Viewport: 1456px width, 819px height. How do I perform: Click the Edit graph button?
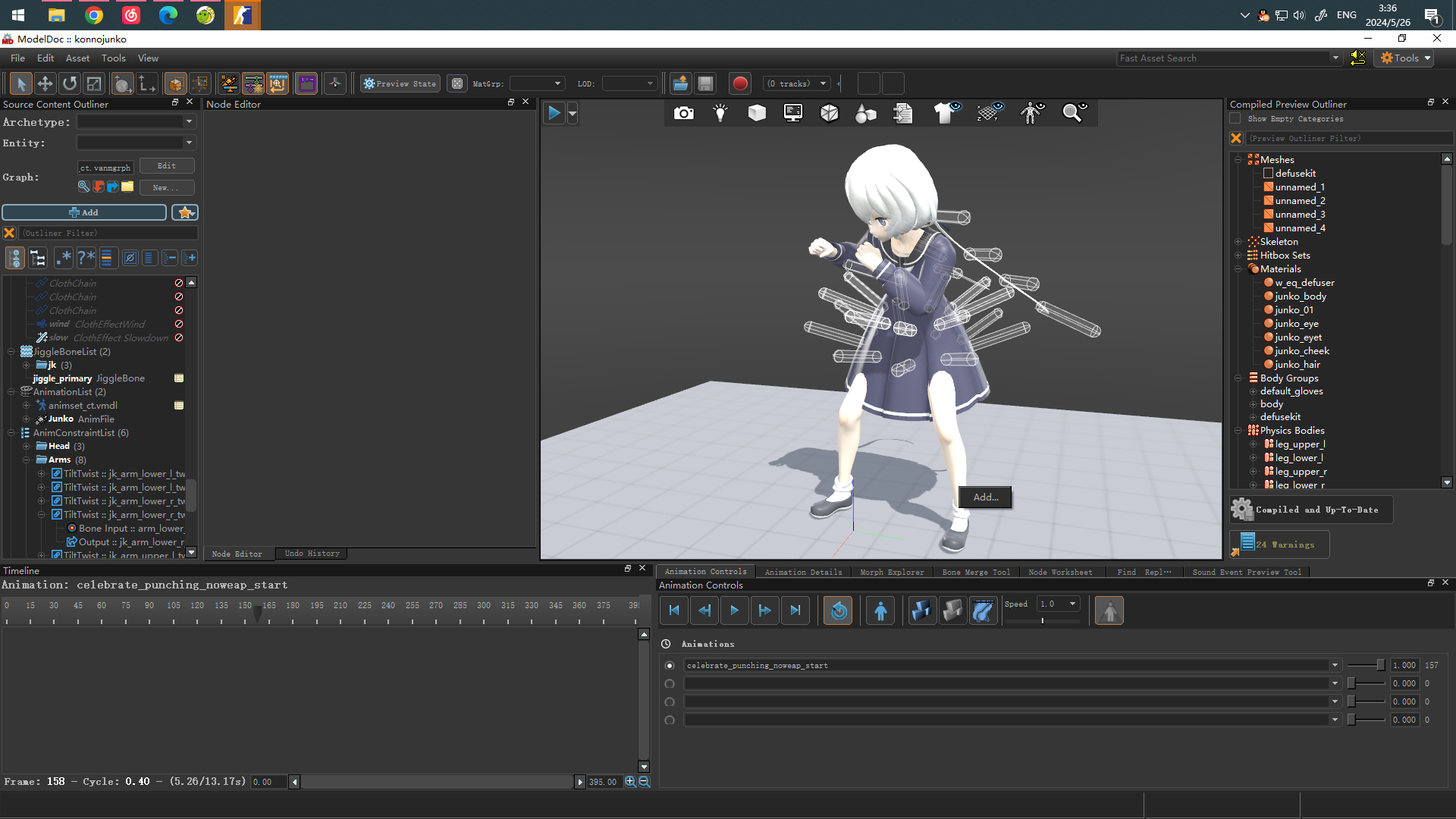click(167, 166)
